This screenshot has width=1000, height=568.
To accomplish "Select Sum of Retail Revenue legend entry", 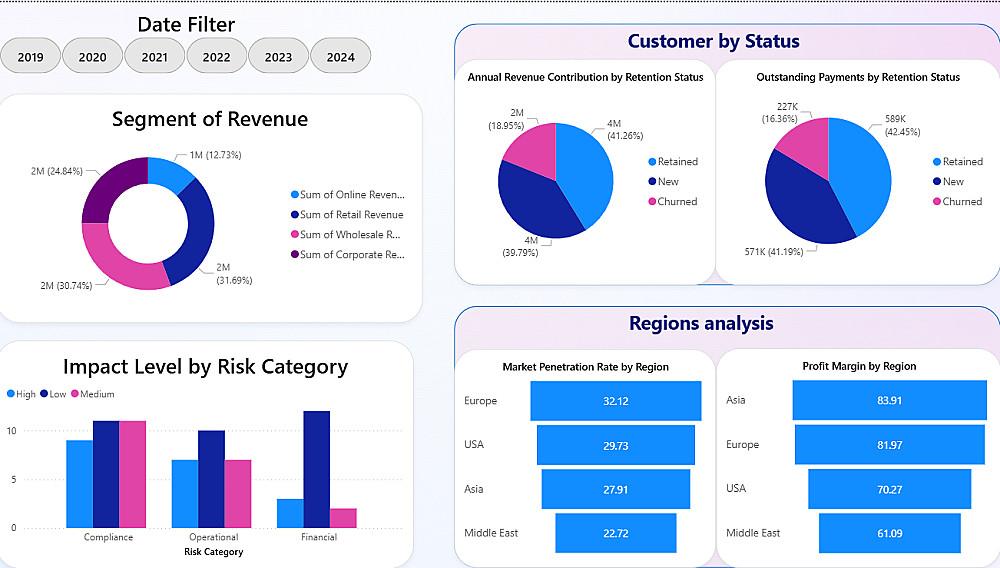I will click(x=348, y=214).
